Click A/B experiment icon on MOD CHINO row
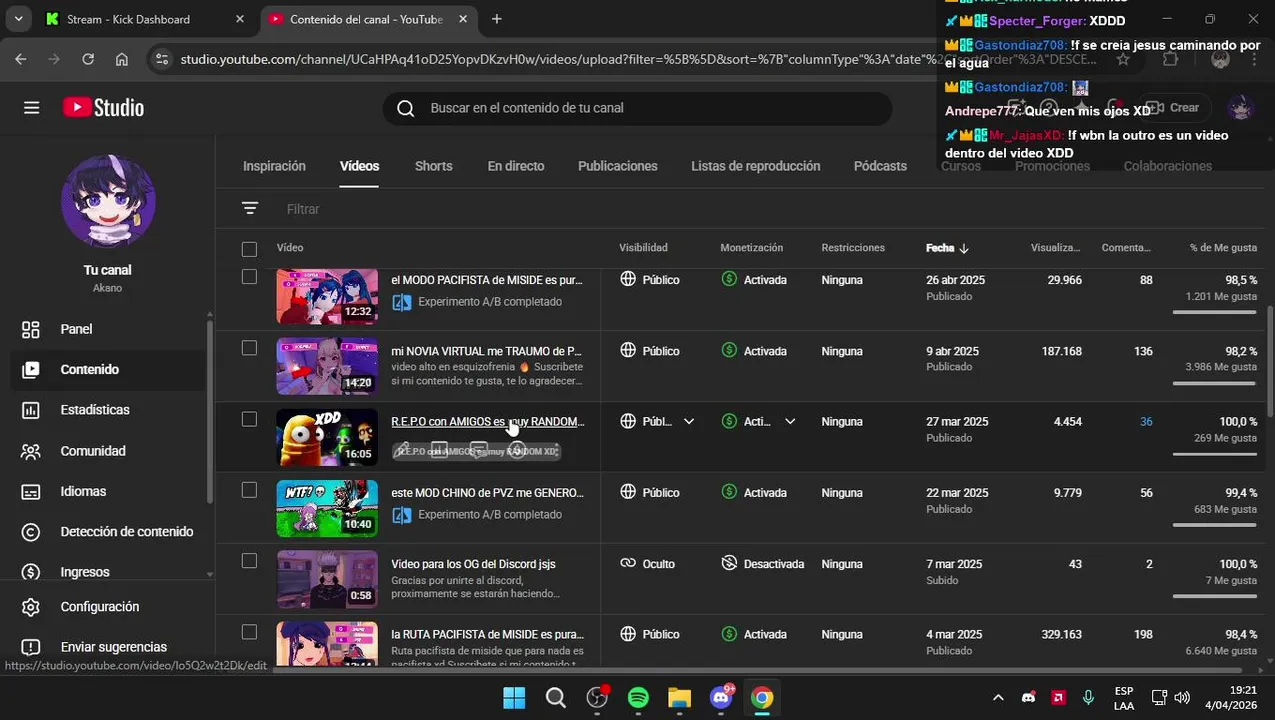This screenshot has width=1275, height=720. point(402,515)
